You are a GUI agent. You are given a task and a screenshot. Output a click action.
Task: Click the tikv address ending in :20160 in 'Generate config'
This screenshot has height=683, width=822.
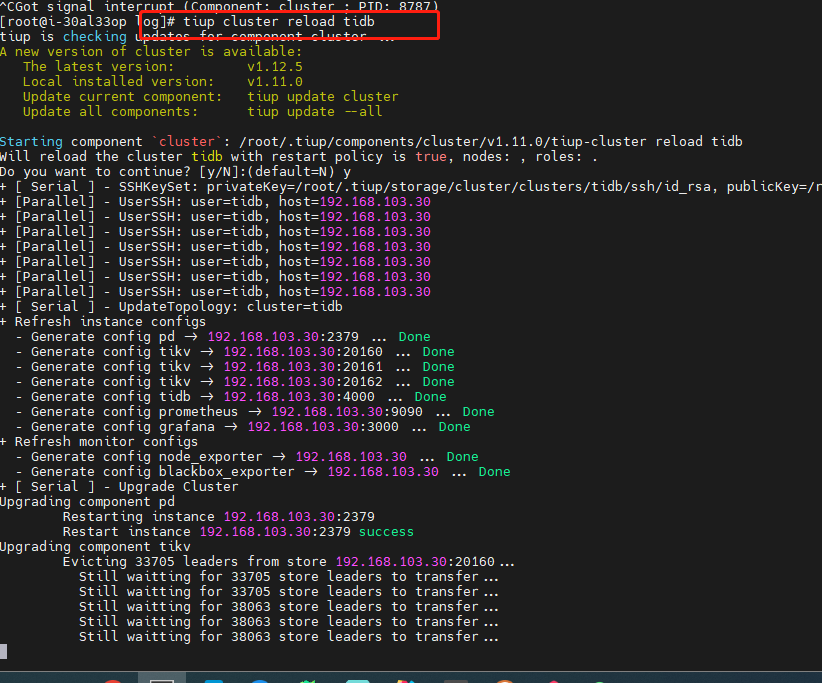(303, 352)
